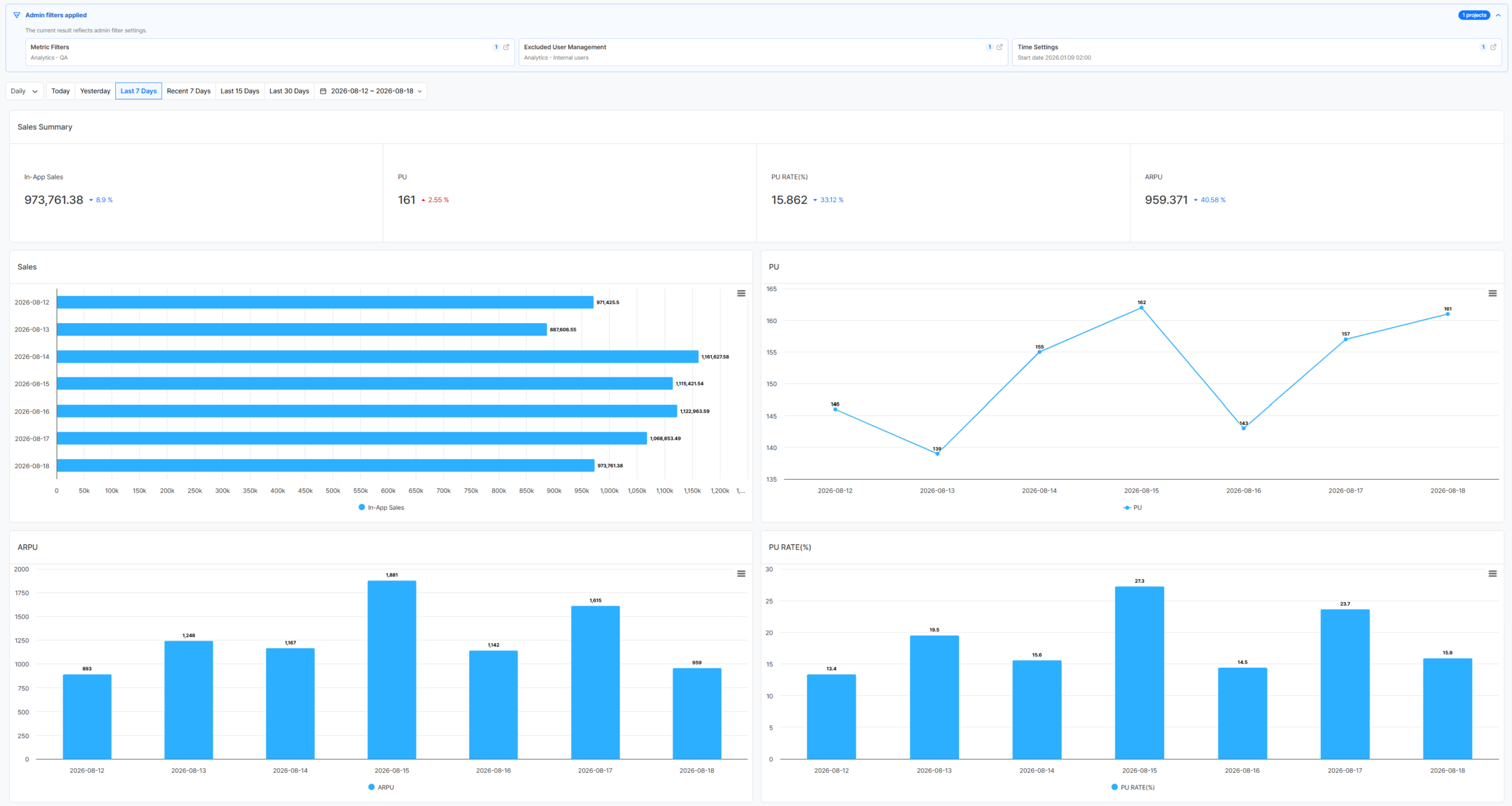Image resolution: width=1512 pixels, height=806 pixels.
Task: Click the PU line data point labeled 139
Action: [x=937, y=454]
